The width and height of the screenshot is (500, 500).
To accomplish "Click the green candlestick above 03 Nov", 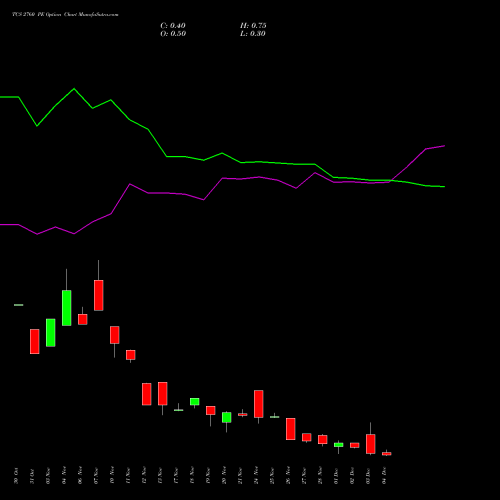I will [51, 333].
